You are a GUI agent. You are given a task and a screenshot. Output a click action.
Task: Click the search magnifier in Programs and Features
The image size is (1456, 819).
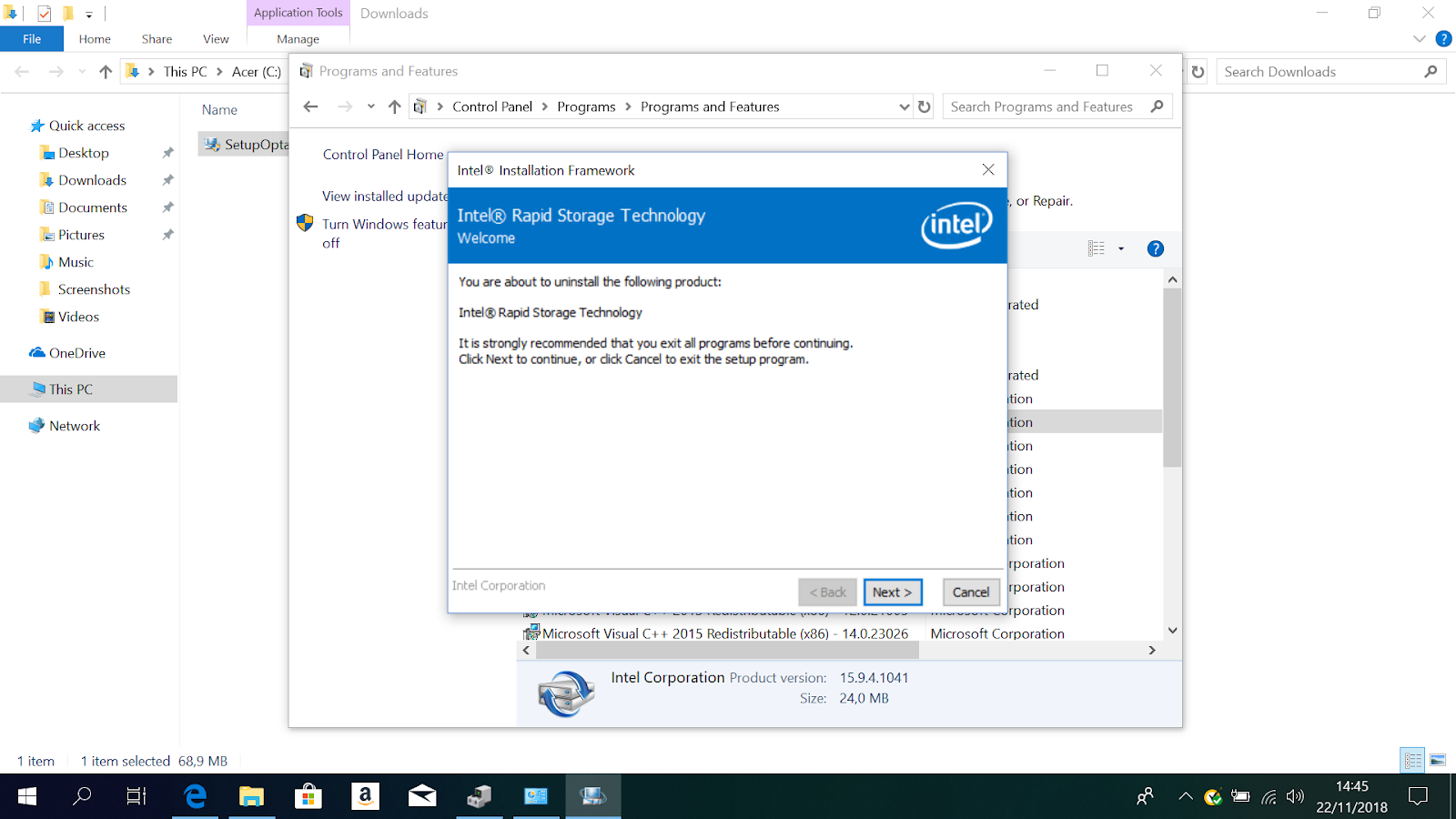tap(1157, 106)
